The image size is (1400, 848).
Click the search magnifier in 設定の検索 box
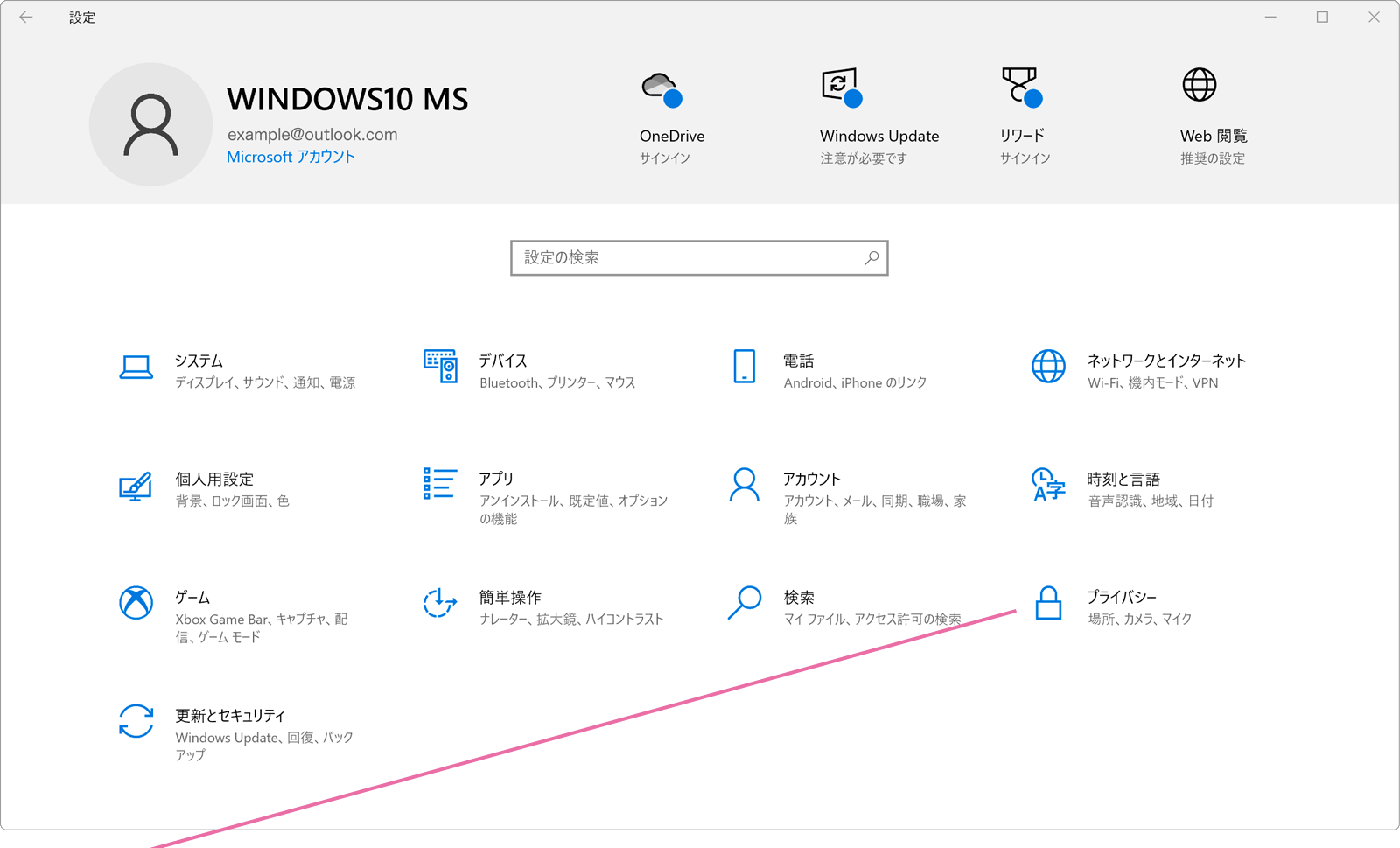(x=871, y=258)
